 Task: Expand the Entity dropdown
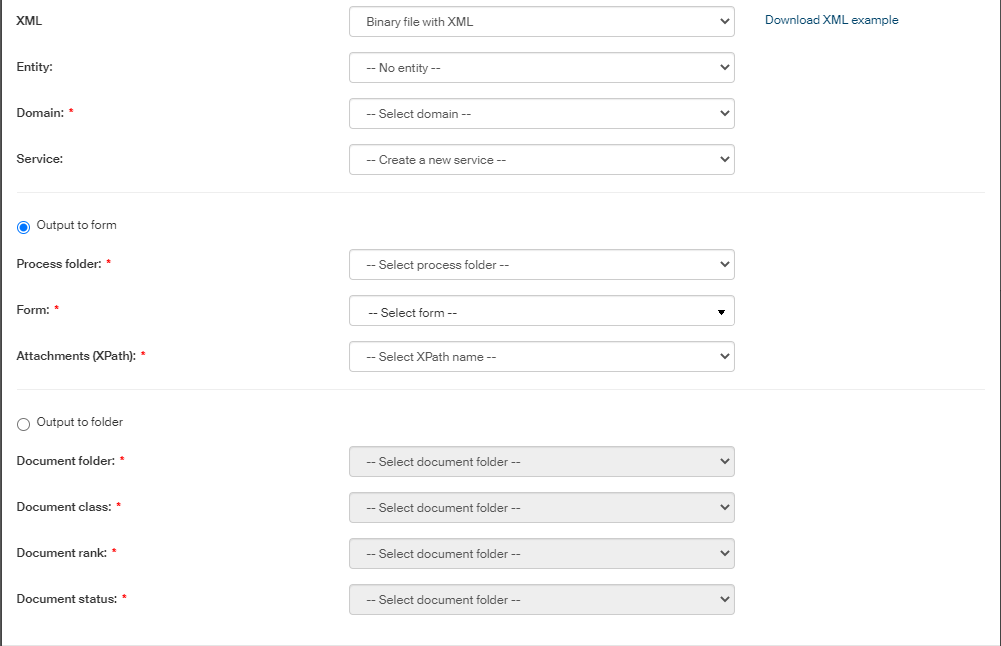tap(541, 68)
